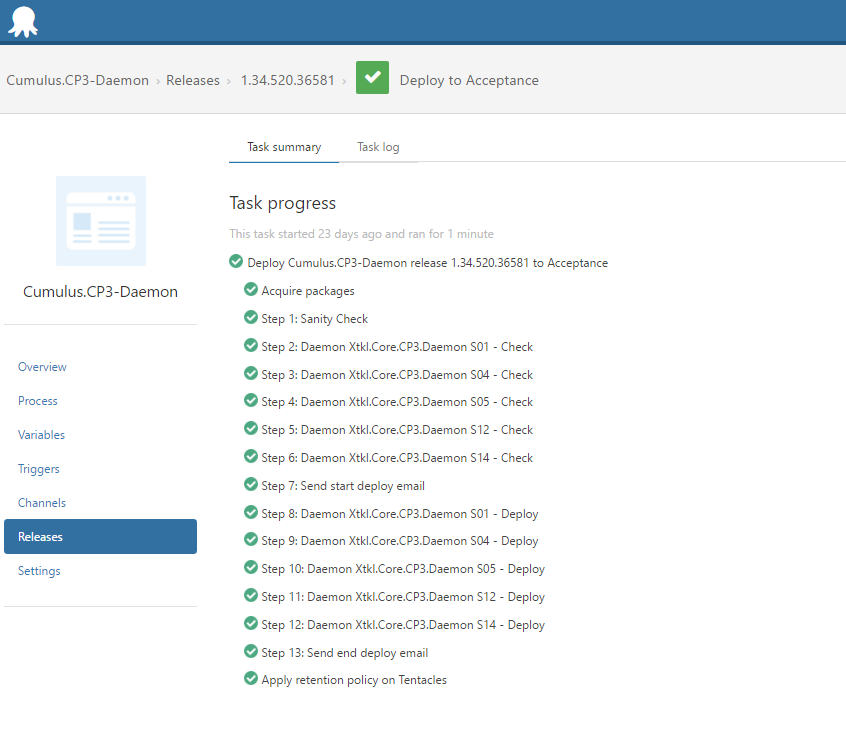Click the status icon for Step 8 S01 Deploy
This screenshot has height=733, width=846.
pyautogui.click(x=251, y=512)
